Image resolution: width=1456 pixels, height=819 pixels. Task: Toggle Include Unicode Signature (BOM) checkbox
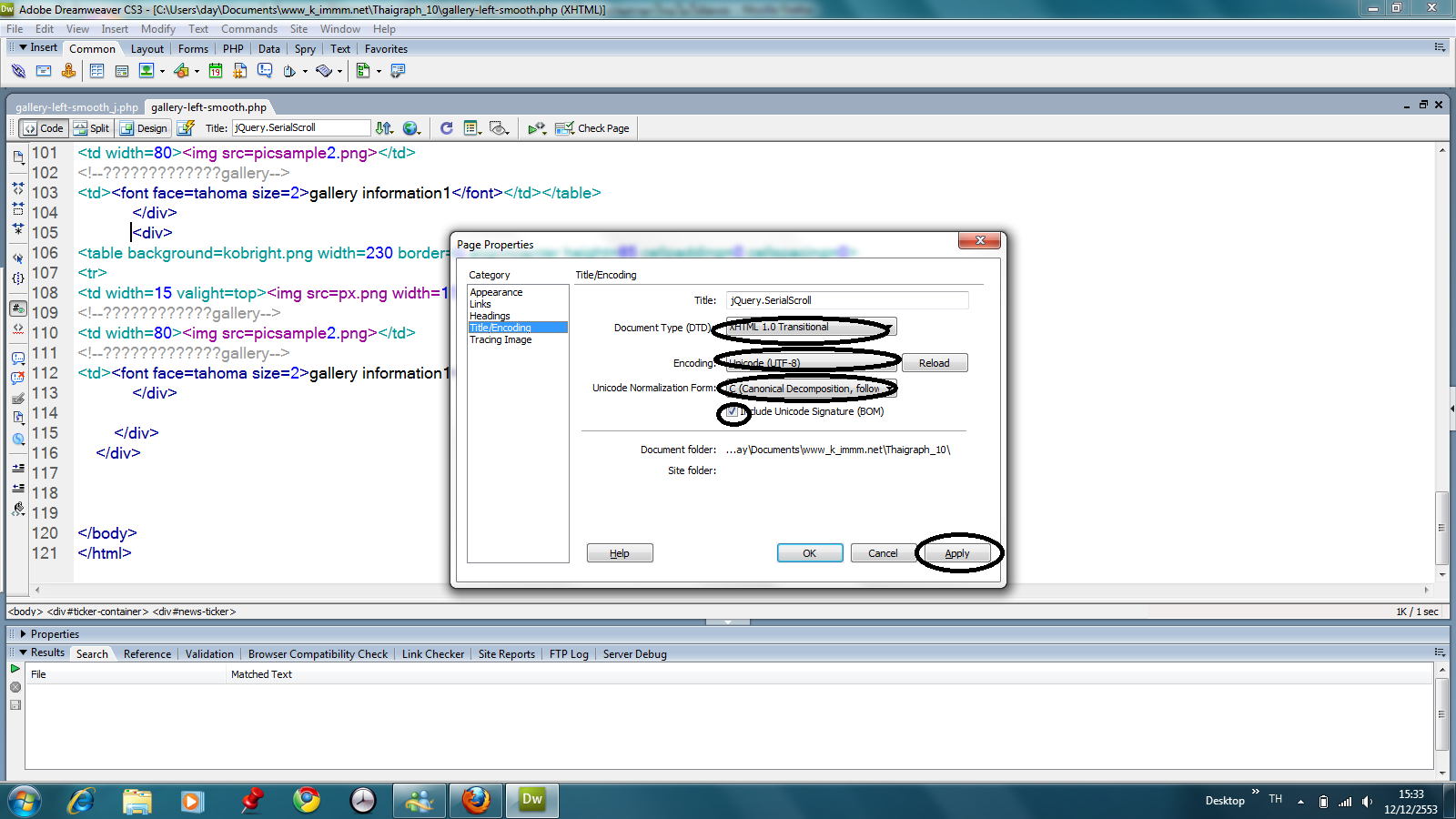tap(733, 412)
